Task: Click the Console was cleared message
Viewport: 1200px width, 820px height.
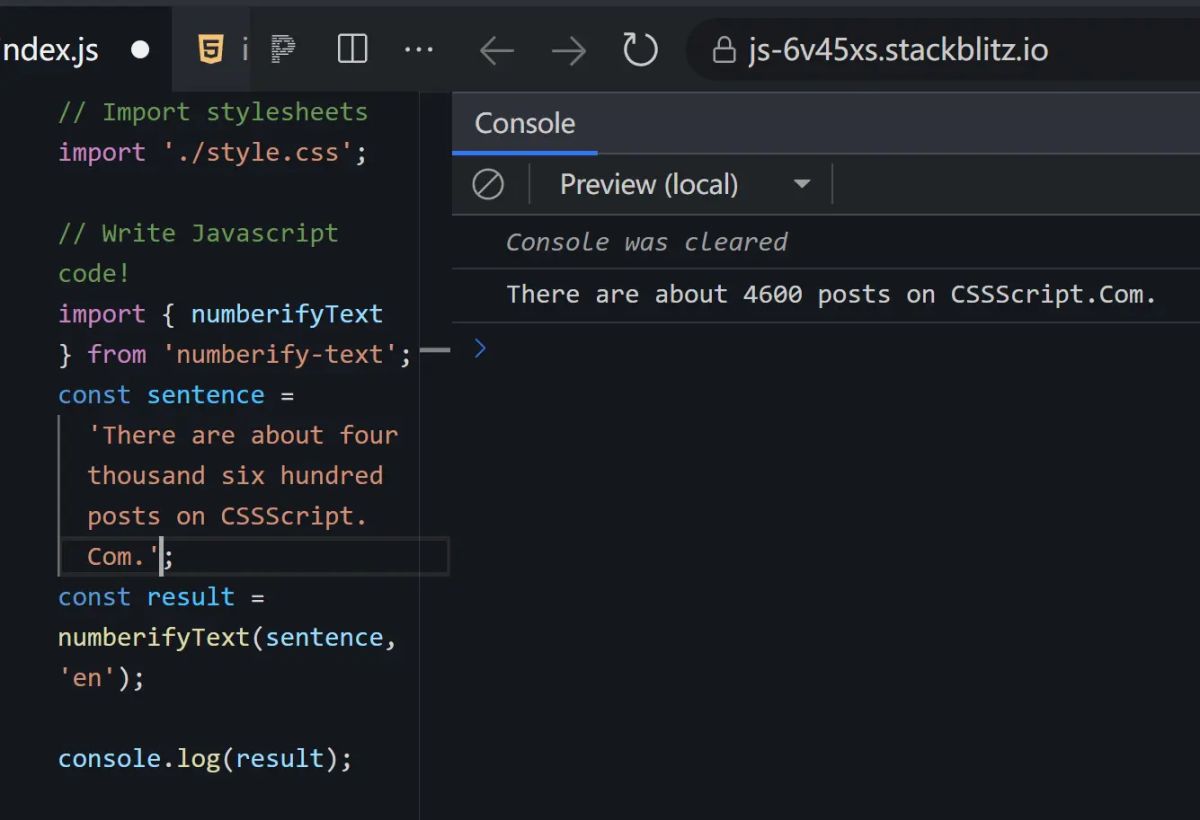Action: (647, 242)
